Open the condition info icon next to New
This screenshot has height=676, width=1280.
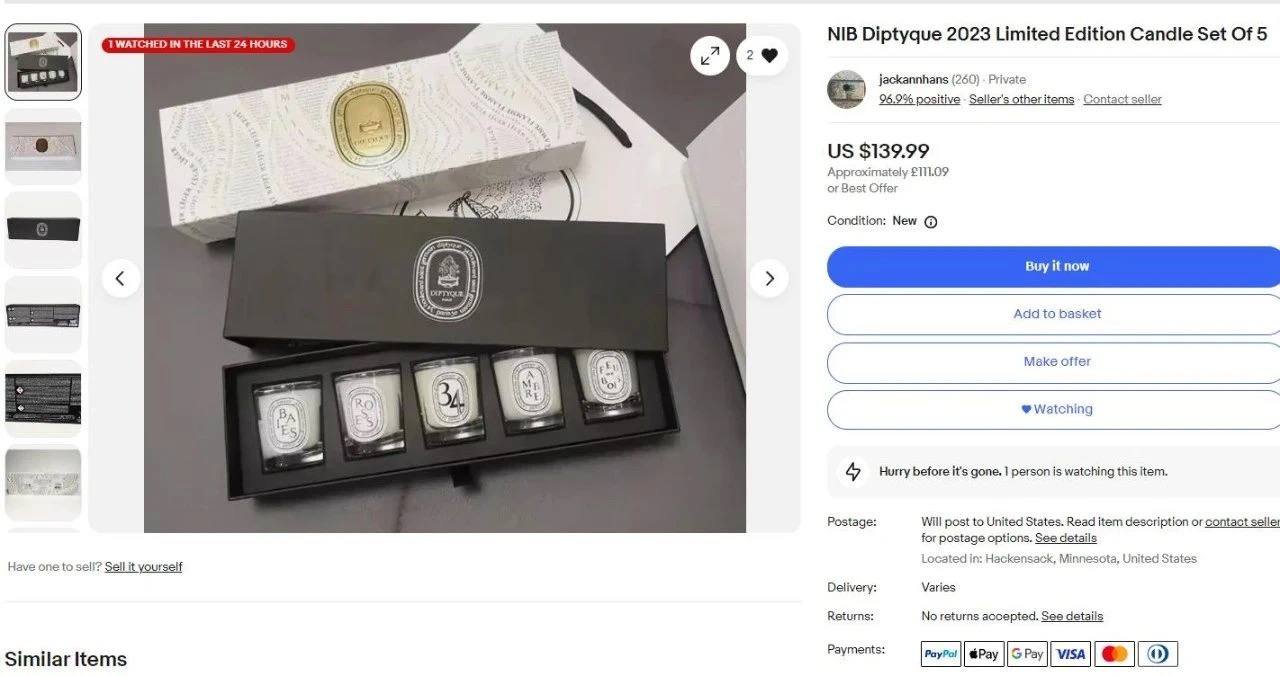point(931,222)
